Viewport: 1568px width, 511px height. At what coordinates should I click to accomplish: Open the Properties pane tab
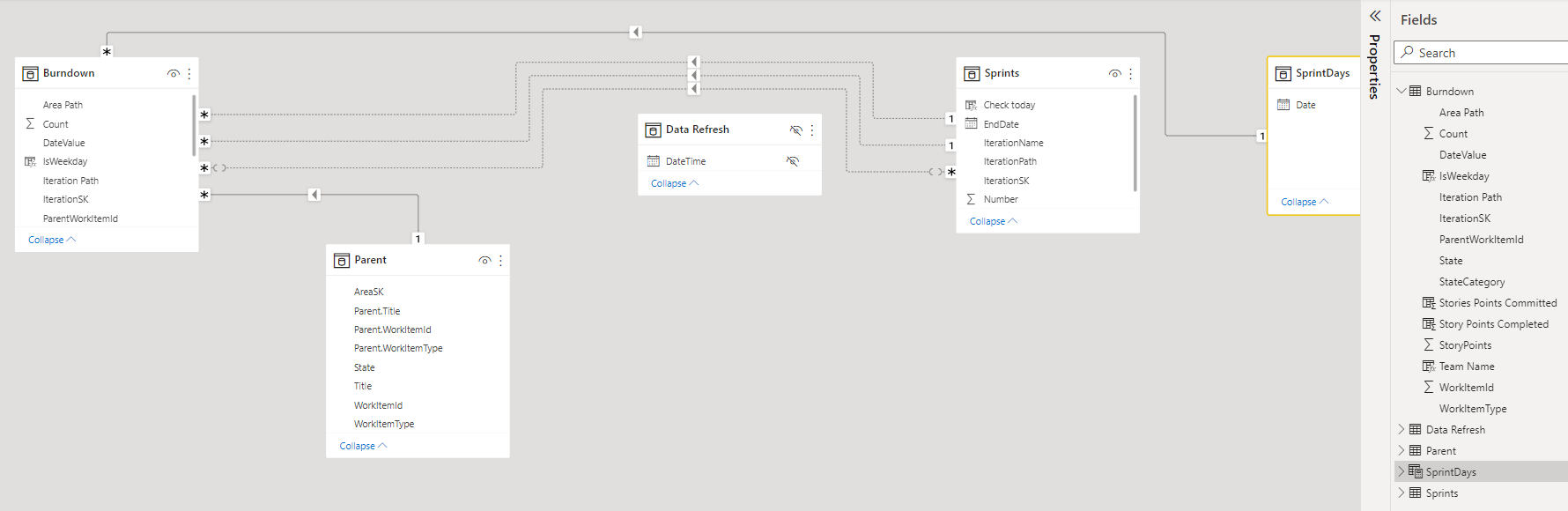click(1374, 66)
